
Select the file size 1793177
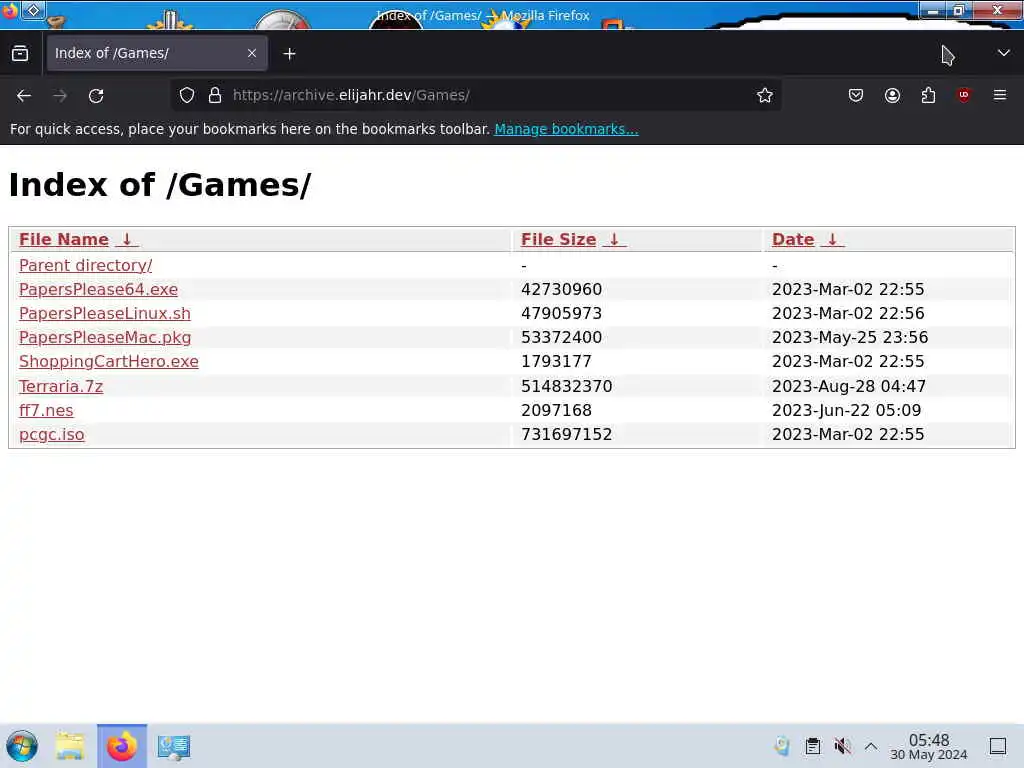click(556, 362)
